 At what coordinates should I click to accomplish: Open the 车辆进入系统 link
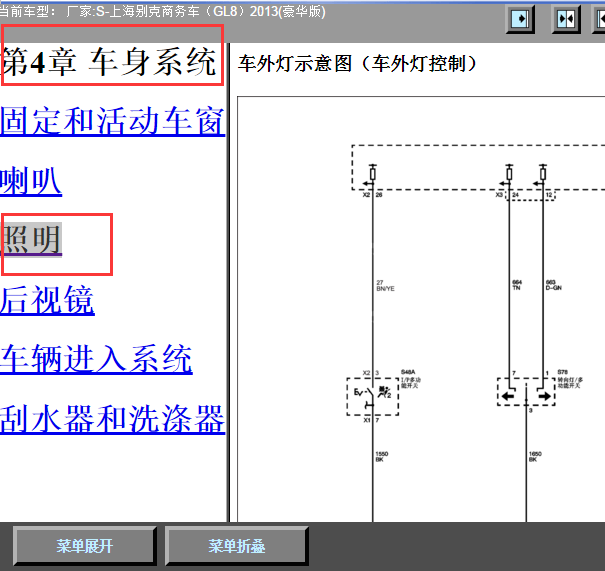[x=96, y=359]
